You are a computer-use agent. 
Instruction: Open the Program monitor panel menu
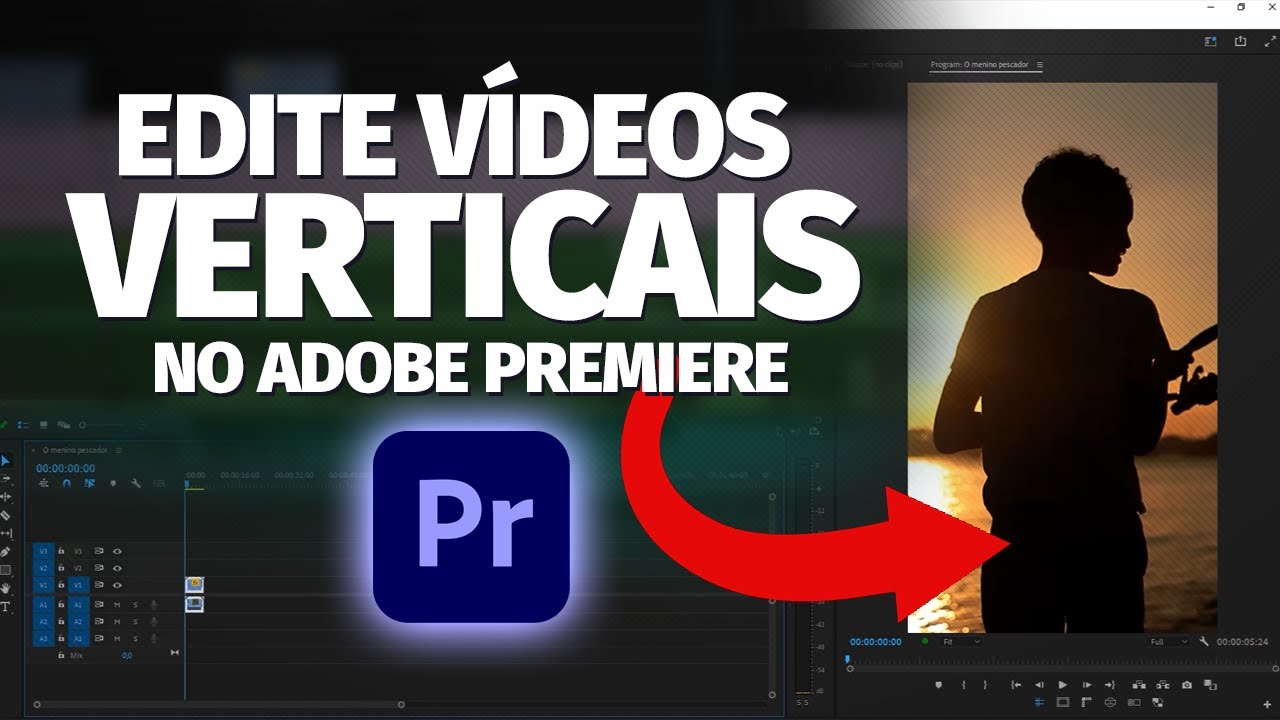pos(1039,65)
